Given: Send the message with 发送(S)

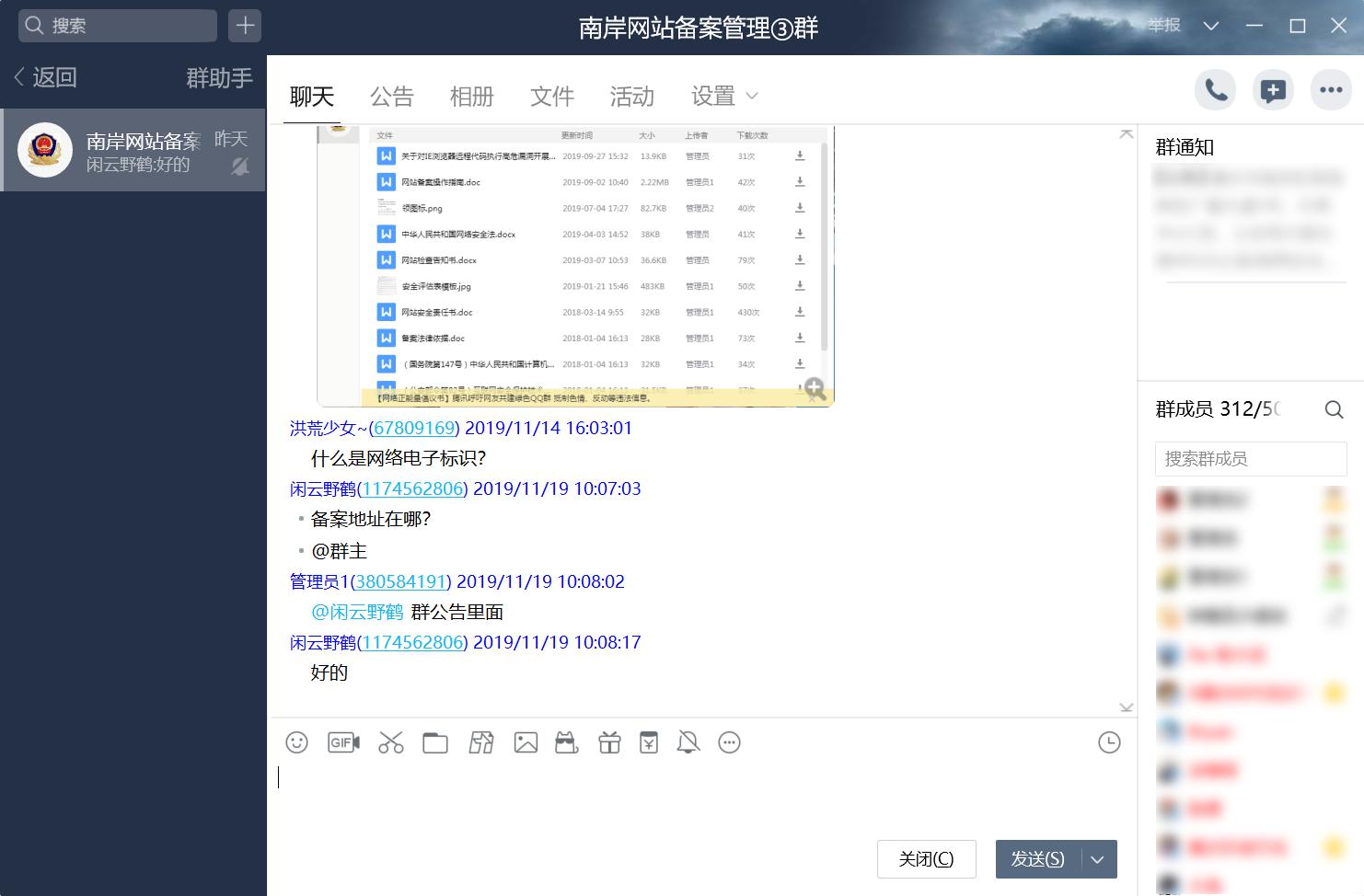Looking at the screenshot, I should pos(1038,859).
